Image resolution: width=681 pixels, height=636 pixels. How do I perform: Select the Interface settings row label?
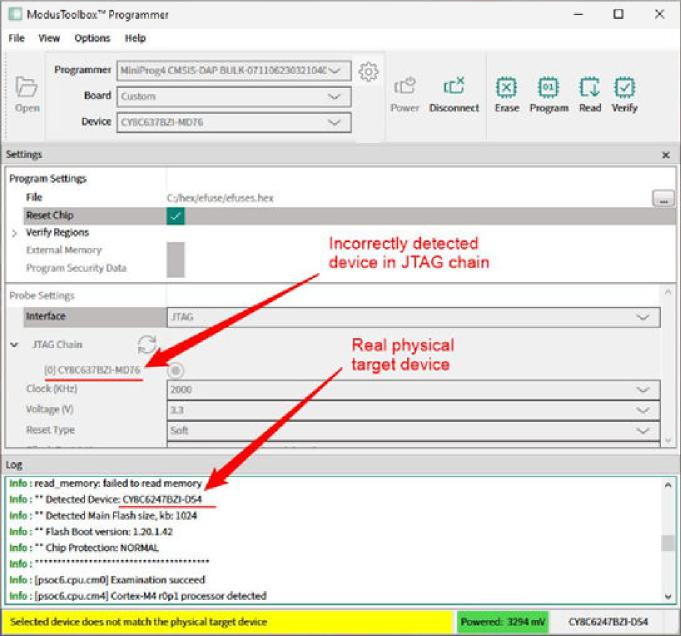pos(46,316)
